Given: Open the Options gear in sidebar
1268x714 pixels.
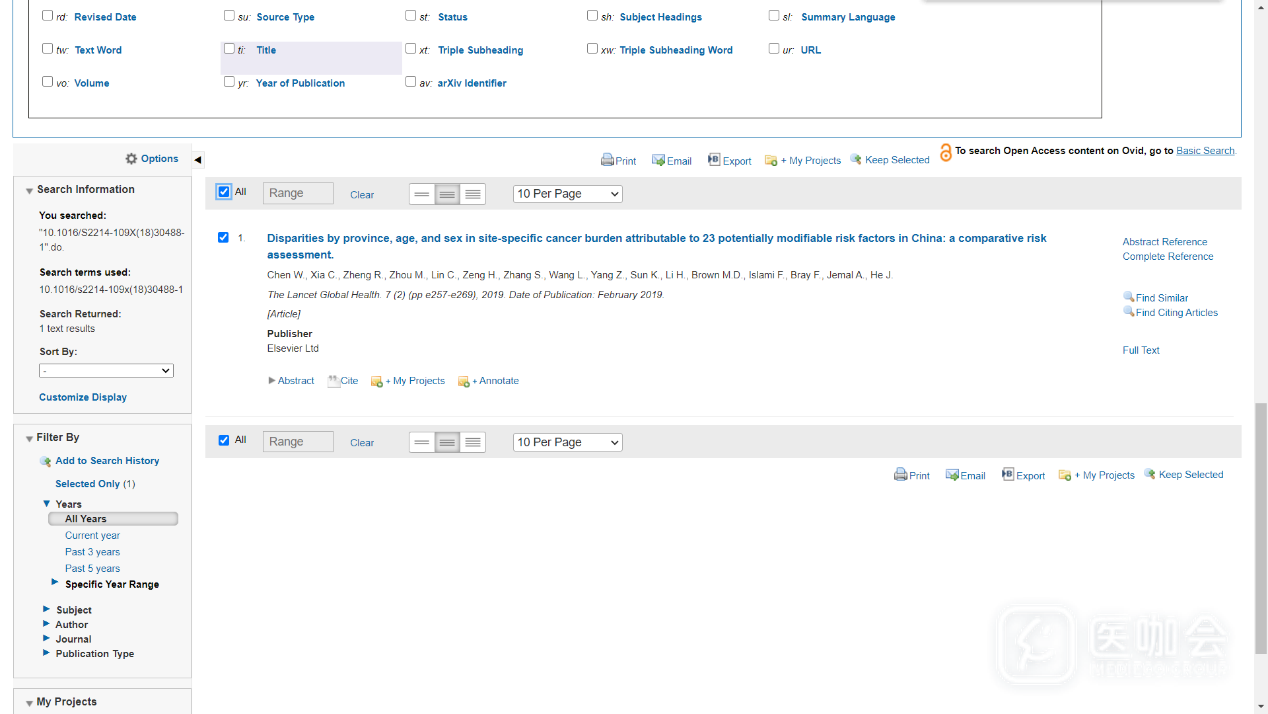Looking at the screenshot, I should pos(132,159).
